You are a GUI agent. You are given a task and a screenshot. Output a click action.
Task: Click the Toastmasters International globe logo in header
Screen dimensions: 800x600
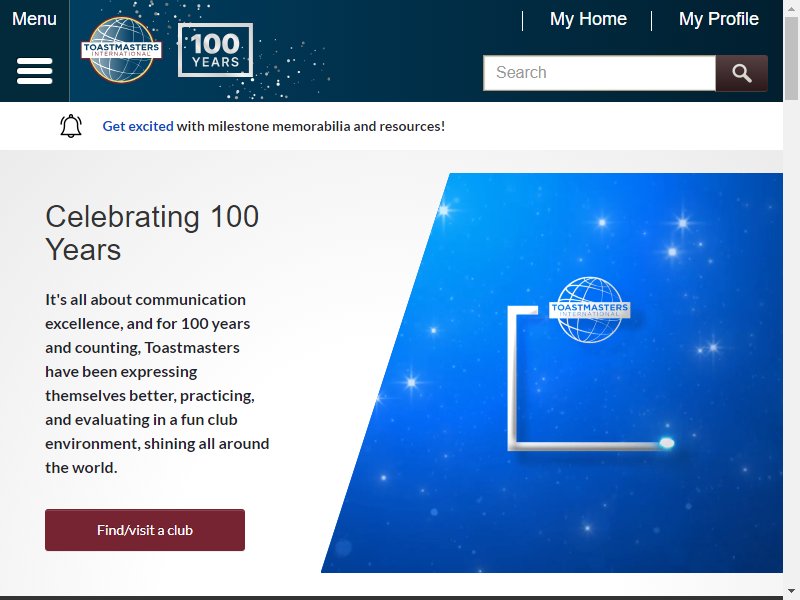[121, 50]
